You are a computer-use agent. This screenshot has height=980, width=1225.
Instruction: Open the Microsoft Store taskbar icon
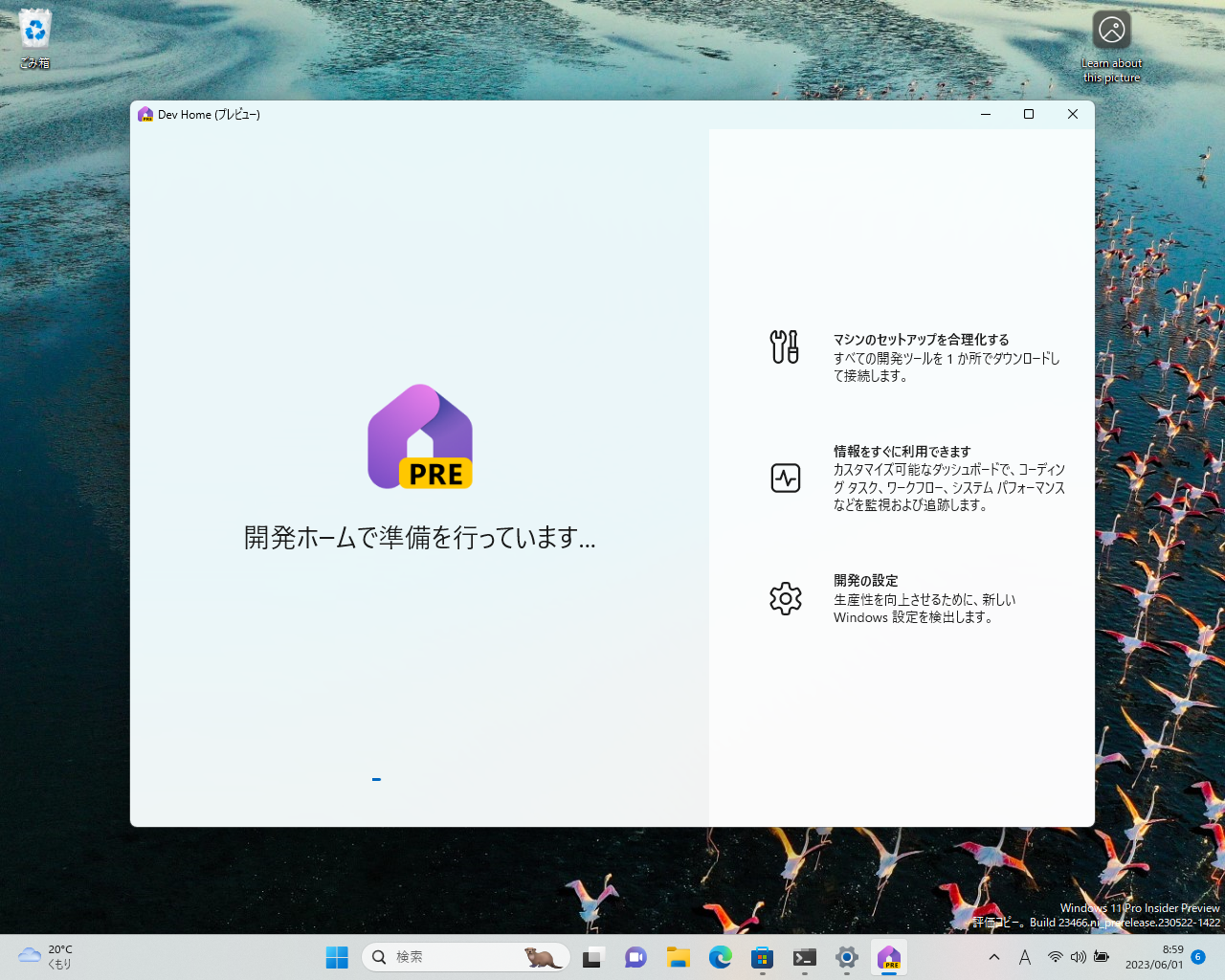[762, 958]
